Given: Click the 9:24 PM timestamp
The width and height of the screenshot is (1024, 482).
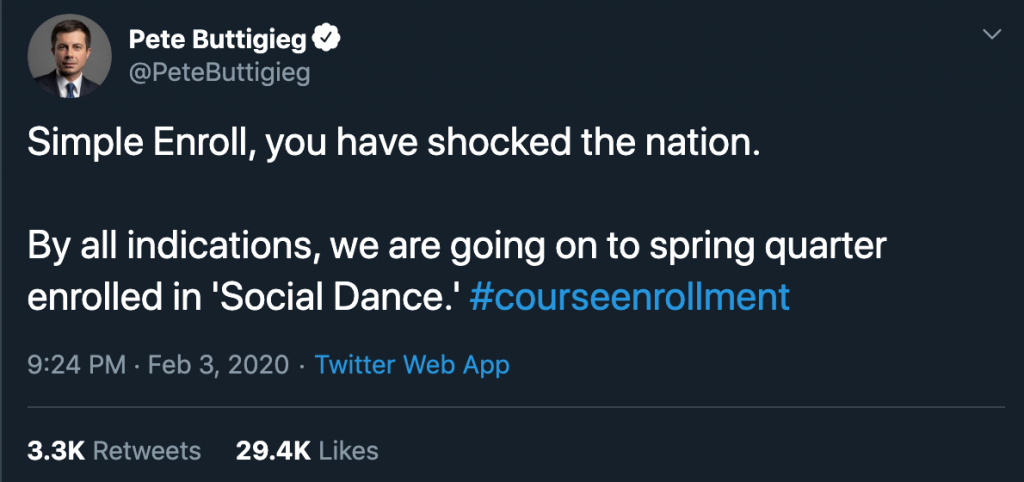Looking at the screenshot, I should pos(75,365).
